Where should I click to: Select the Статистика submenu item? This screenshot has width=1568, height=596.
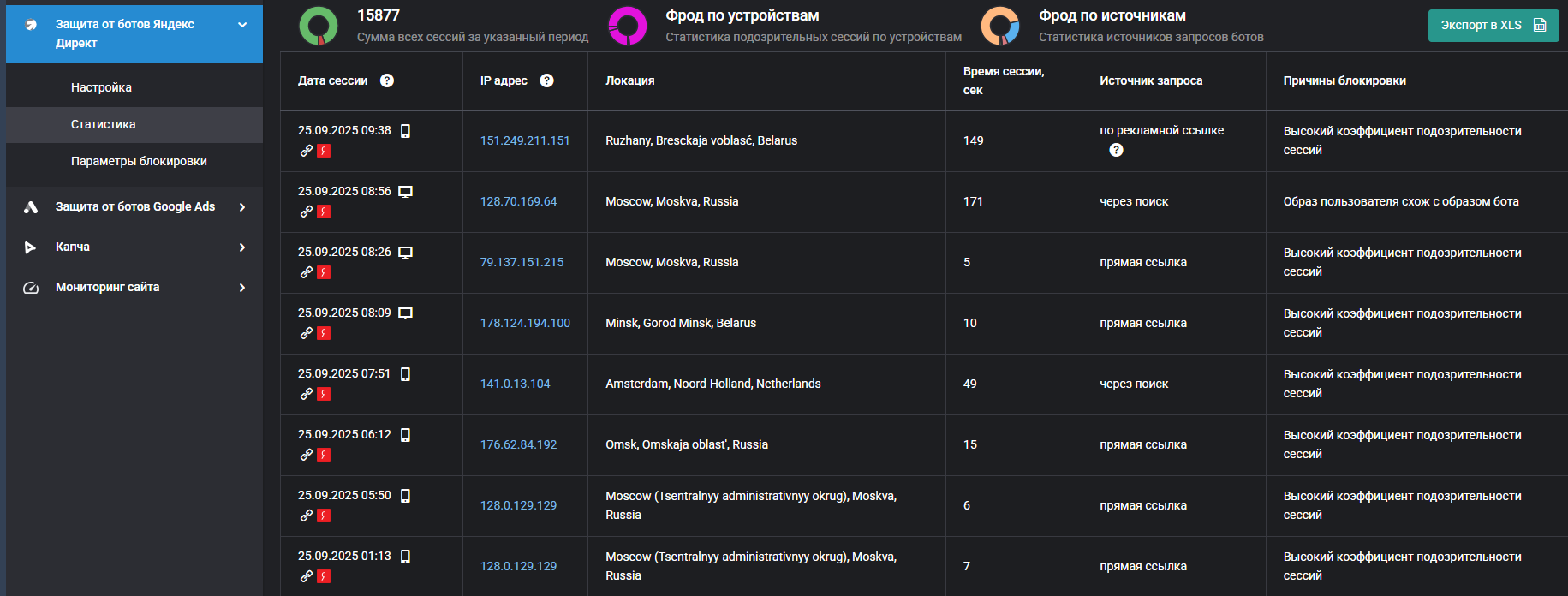coord(103,124)
